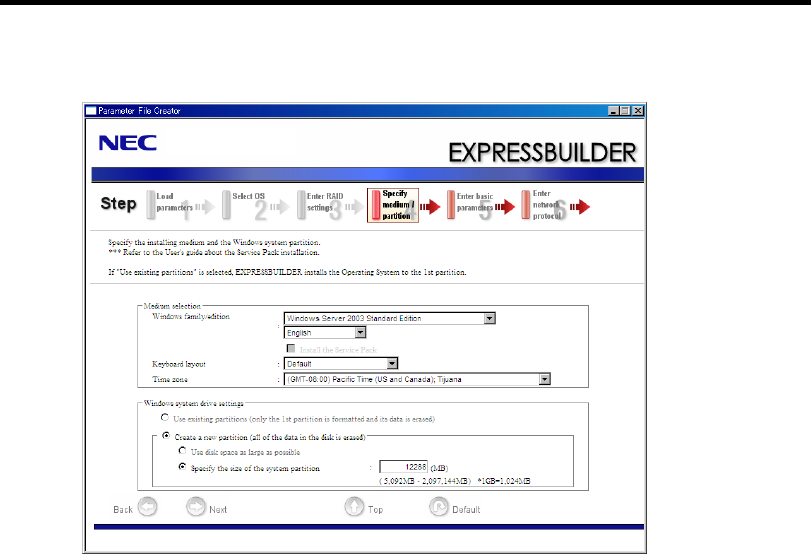Click the Default reset icon
Screen dimensions: 811x554
coord(439,507)
